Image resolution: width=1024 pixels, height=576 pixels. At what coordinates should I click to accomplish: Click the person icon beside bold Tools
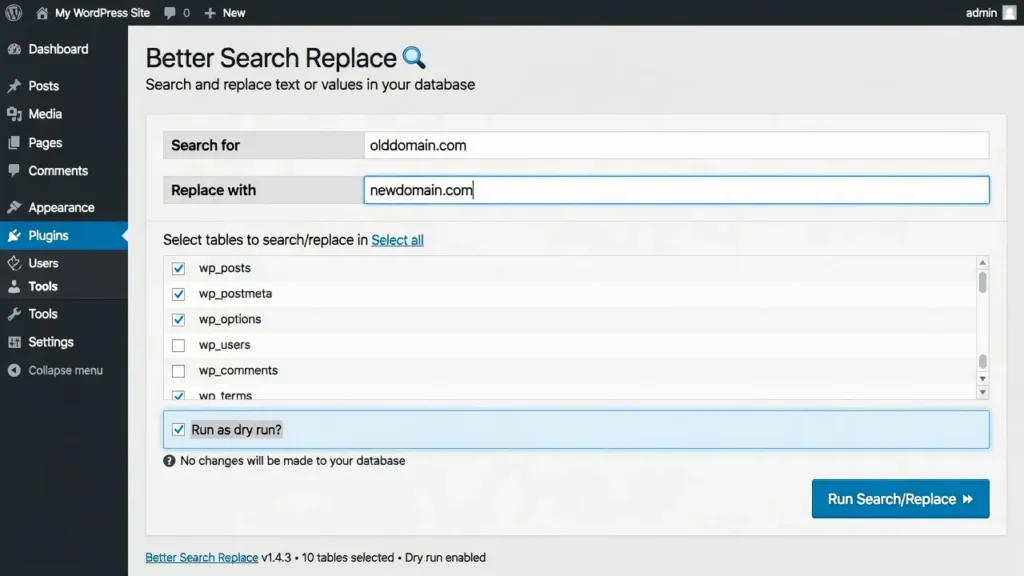coord(14,286)
